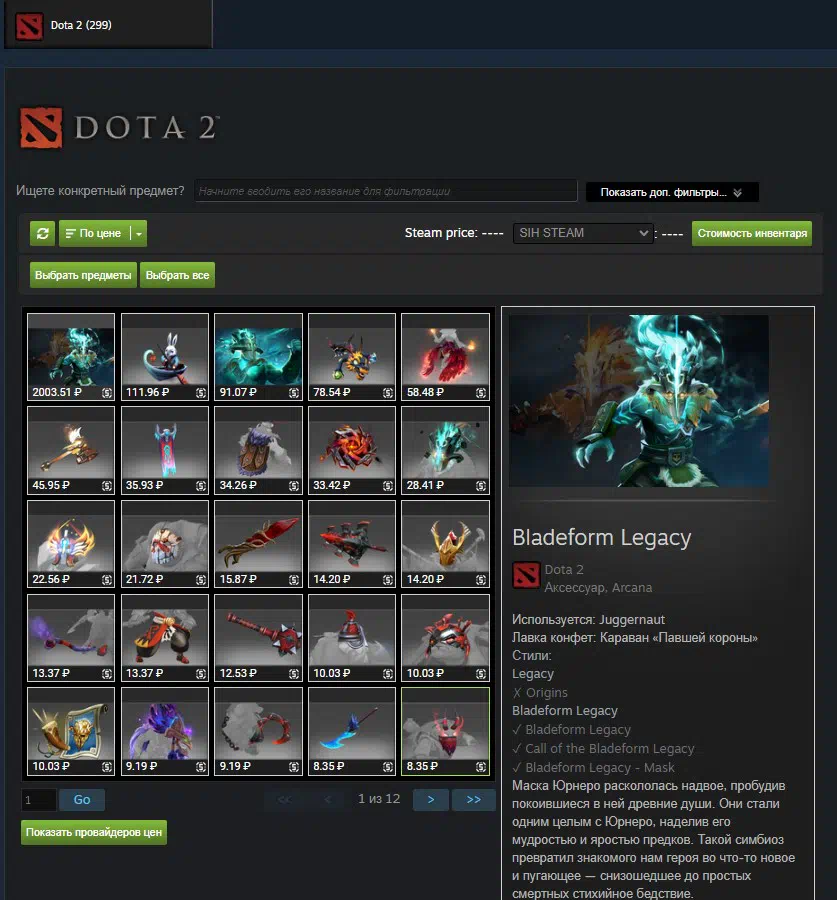
Task: Select the hammer item priced 45.95 ₽
Action: [71, 450]
